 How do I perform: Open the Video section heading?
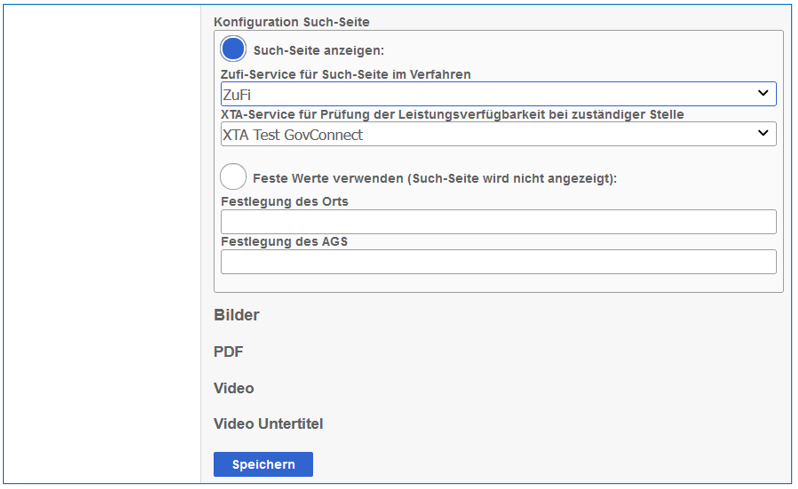(x=234, y=388)
